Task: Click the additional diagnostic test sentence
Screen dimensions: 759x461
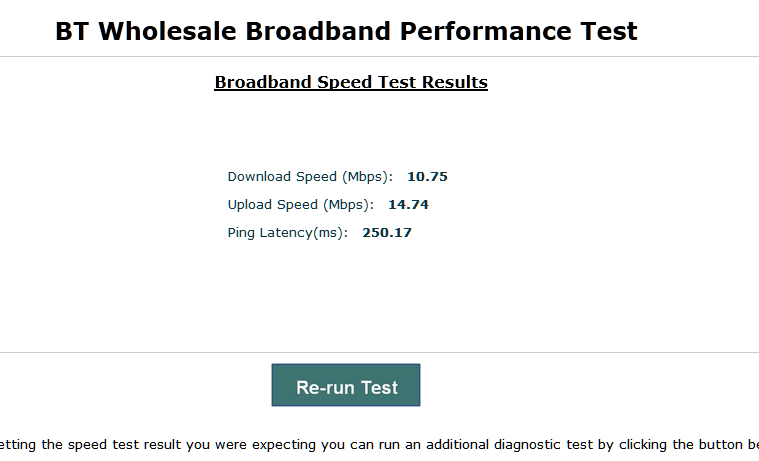Action: (x=380, y=444)
